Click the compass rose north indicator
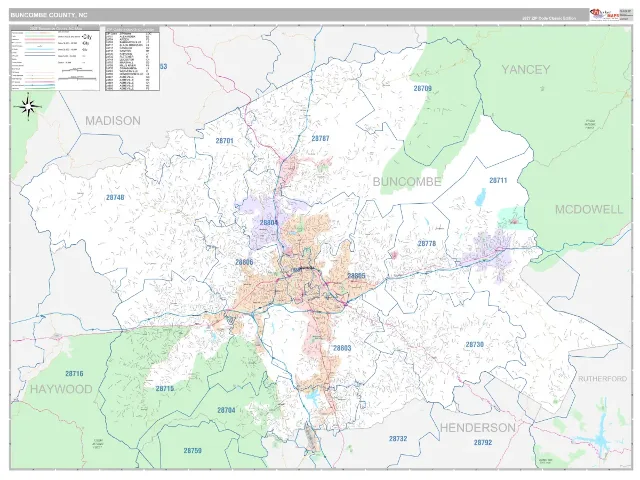 pyautogui.click(x=28, y=107)
